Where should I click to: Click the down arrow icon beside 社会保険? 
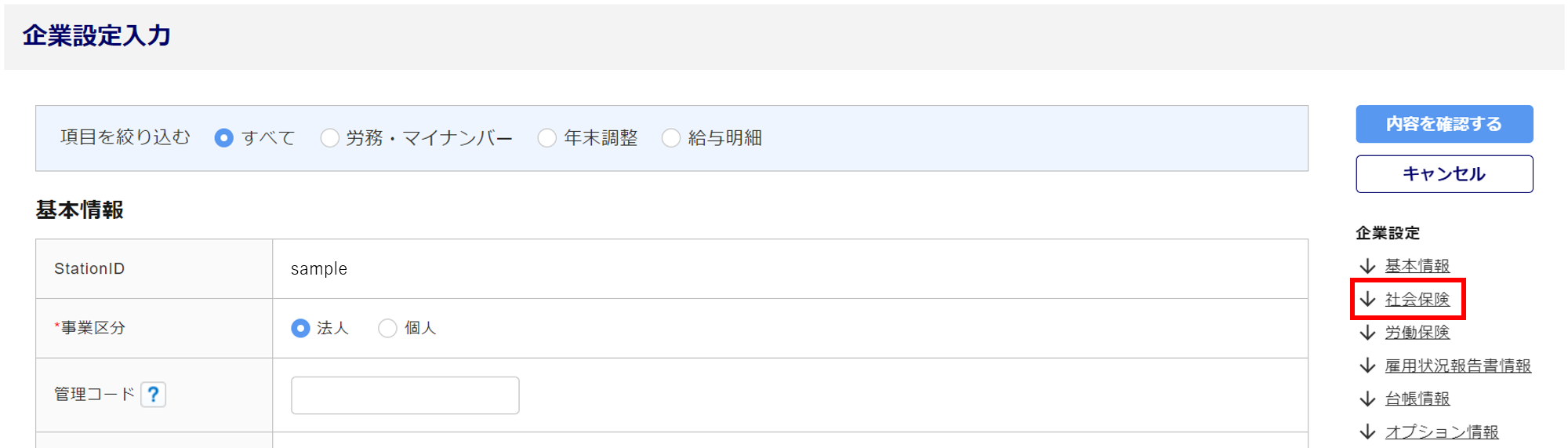pos(1368,299)
